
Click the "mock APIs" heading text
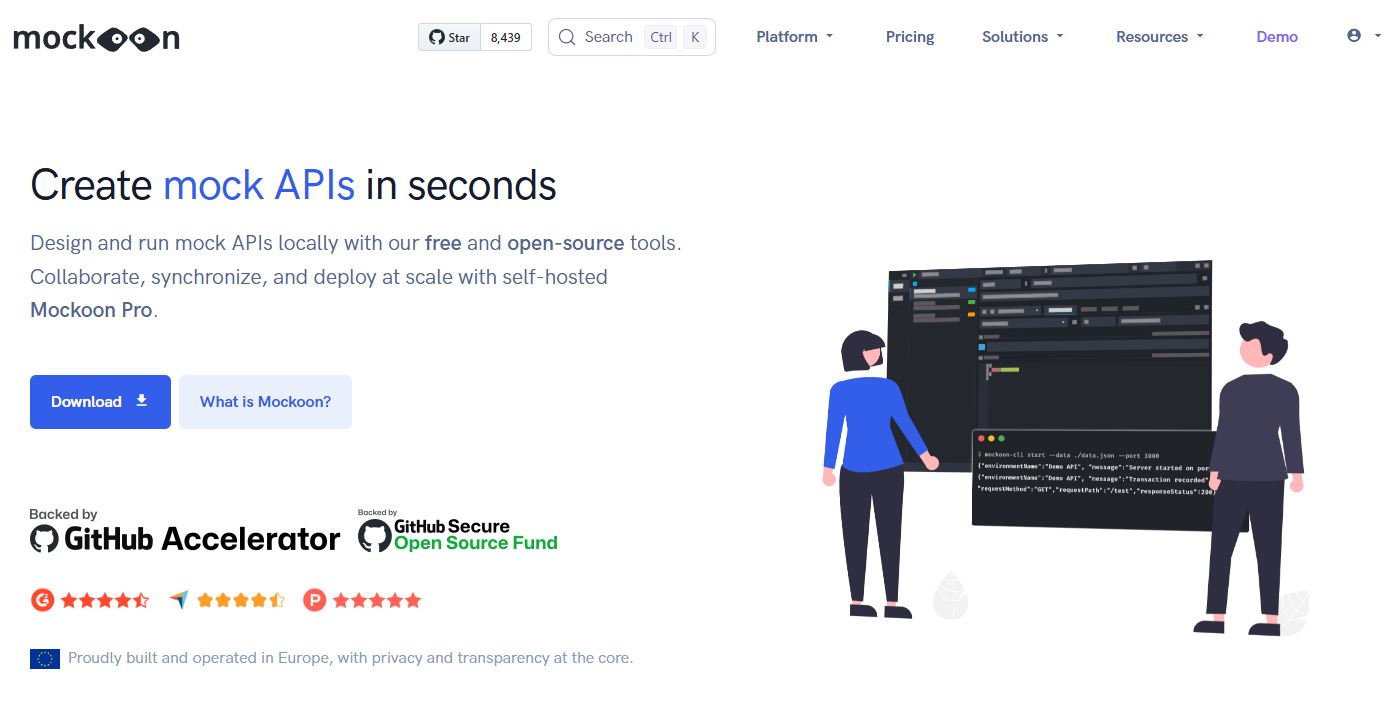[259, 186]
